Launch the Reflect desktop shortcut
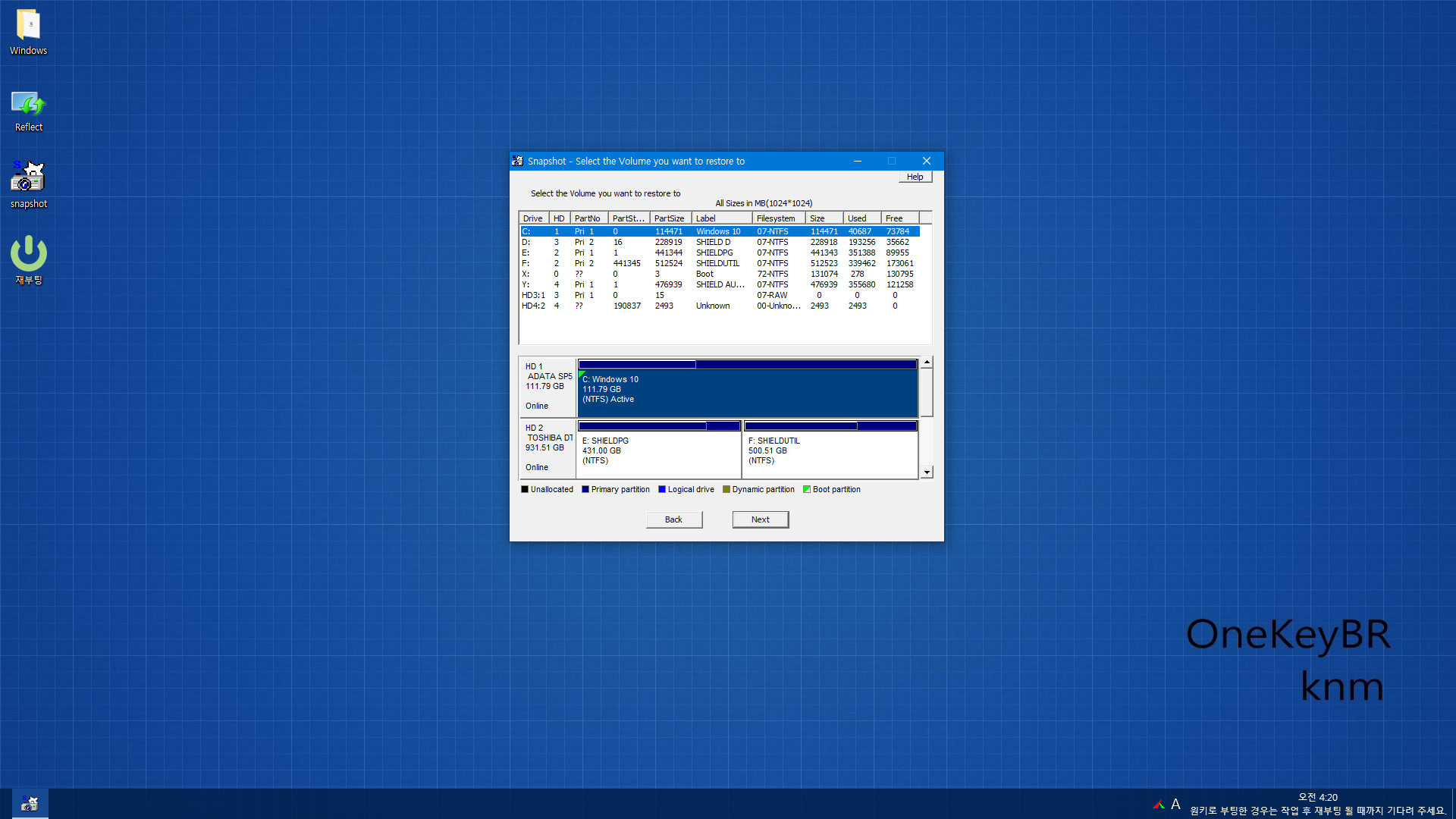 coord(28,111)
